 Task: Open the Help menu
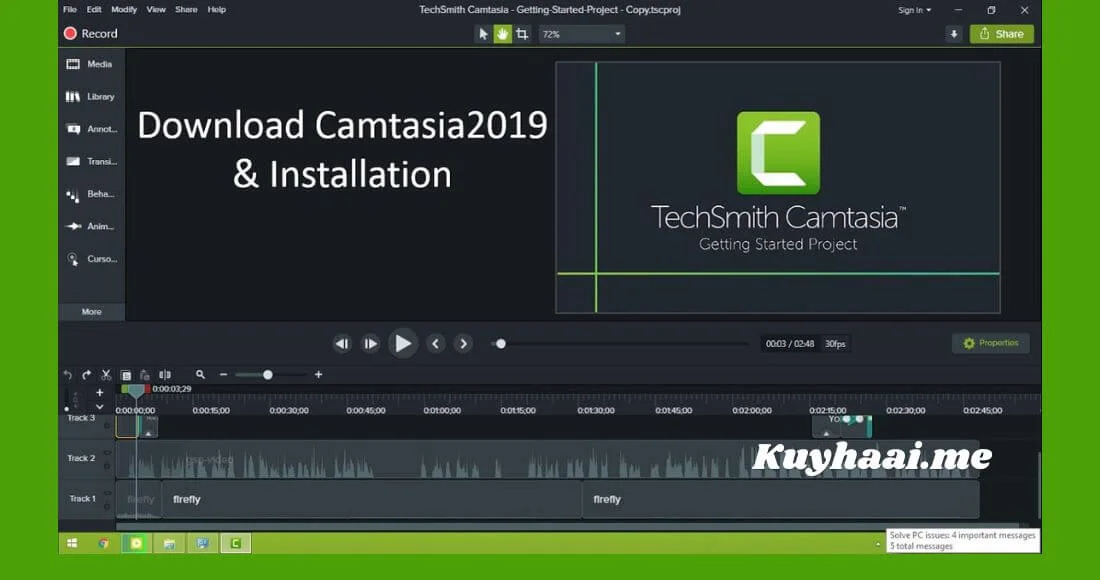(x=217, y=10)
